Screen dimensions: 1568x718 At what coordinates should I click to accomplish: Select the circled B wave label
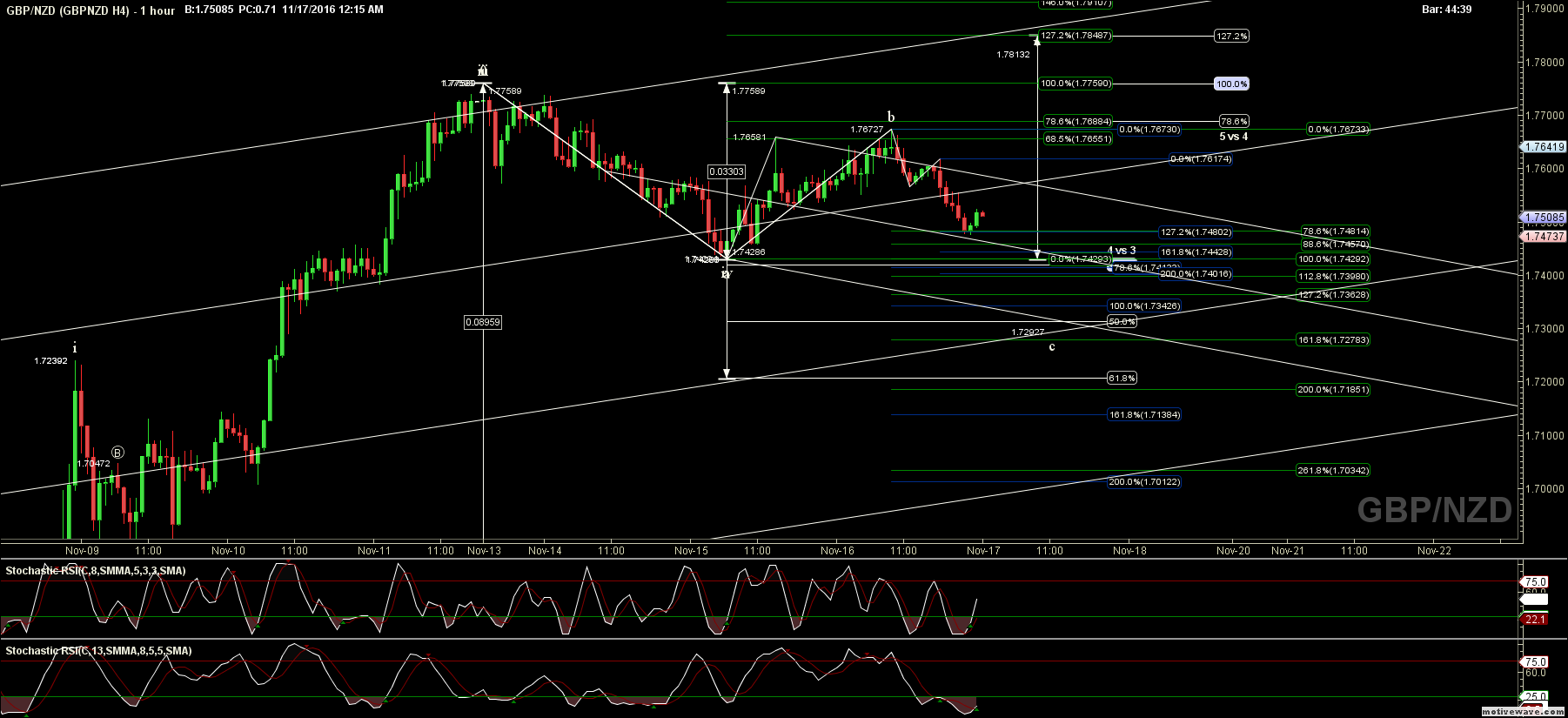click(117, 453)
